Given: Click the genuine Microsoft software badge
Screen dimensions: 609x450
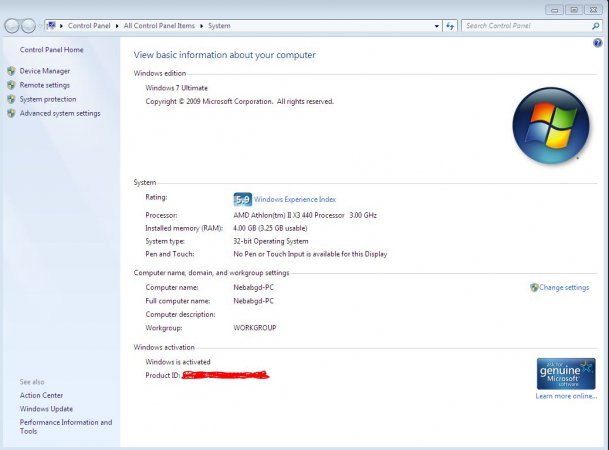Looking at the screenshot, I should pyautogui.click(x=566, y=374).
